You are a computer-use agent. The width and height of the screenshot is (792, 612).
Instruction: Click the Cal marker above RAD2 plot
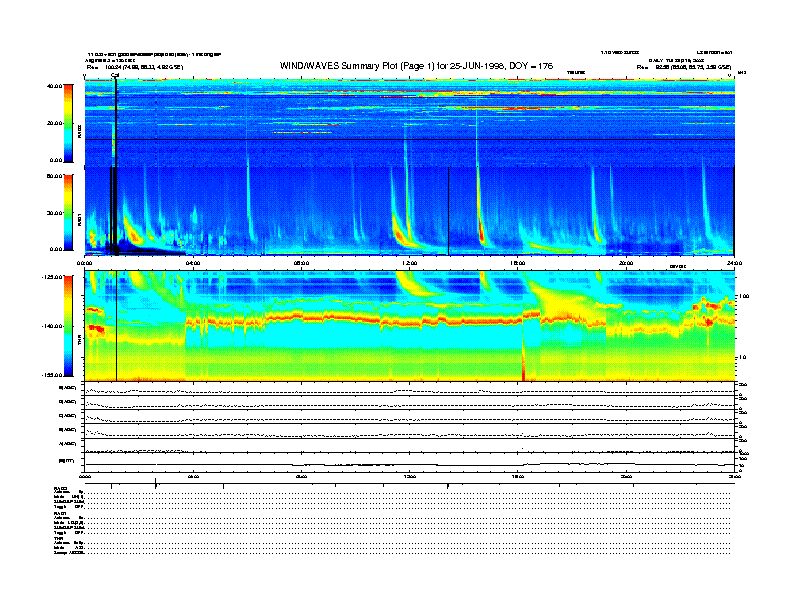coord(115,75)
